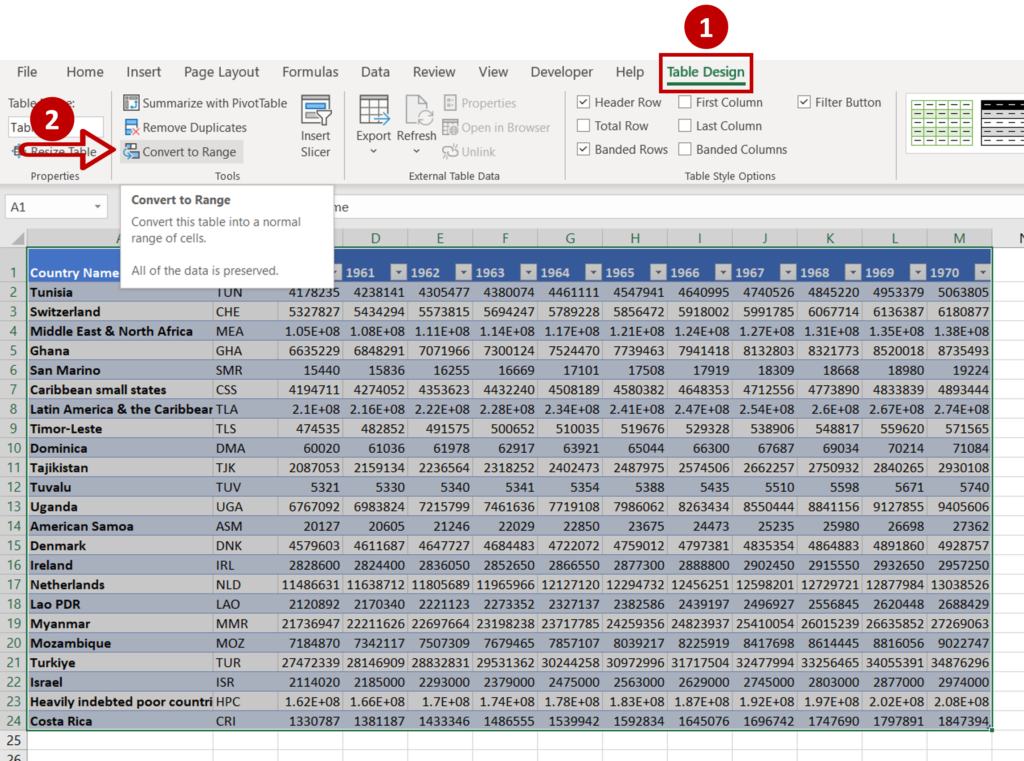The height and width of the screenshot is (761, 1024).
Task: Open the File menu
Action: (26, 72)
